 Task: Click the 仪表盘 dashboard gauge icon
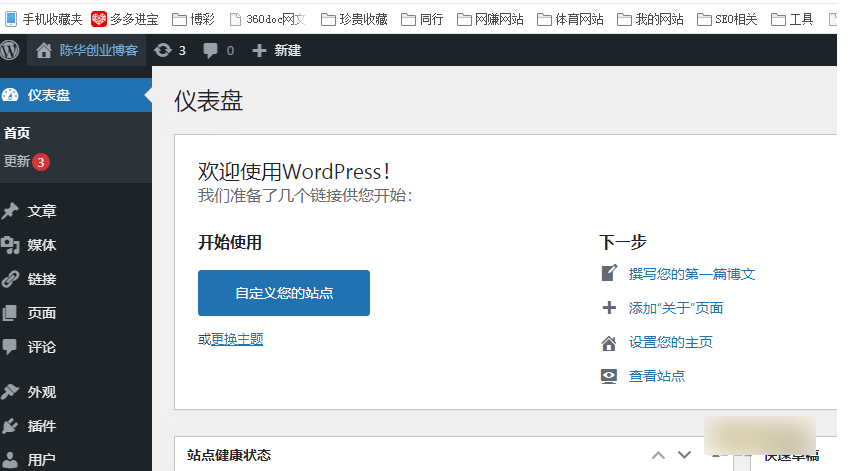pos(10,95)
